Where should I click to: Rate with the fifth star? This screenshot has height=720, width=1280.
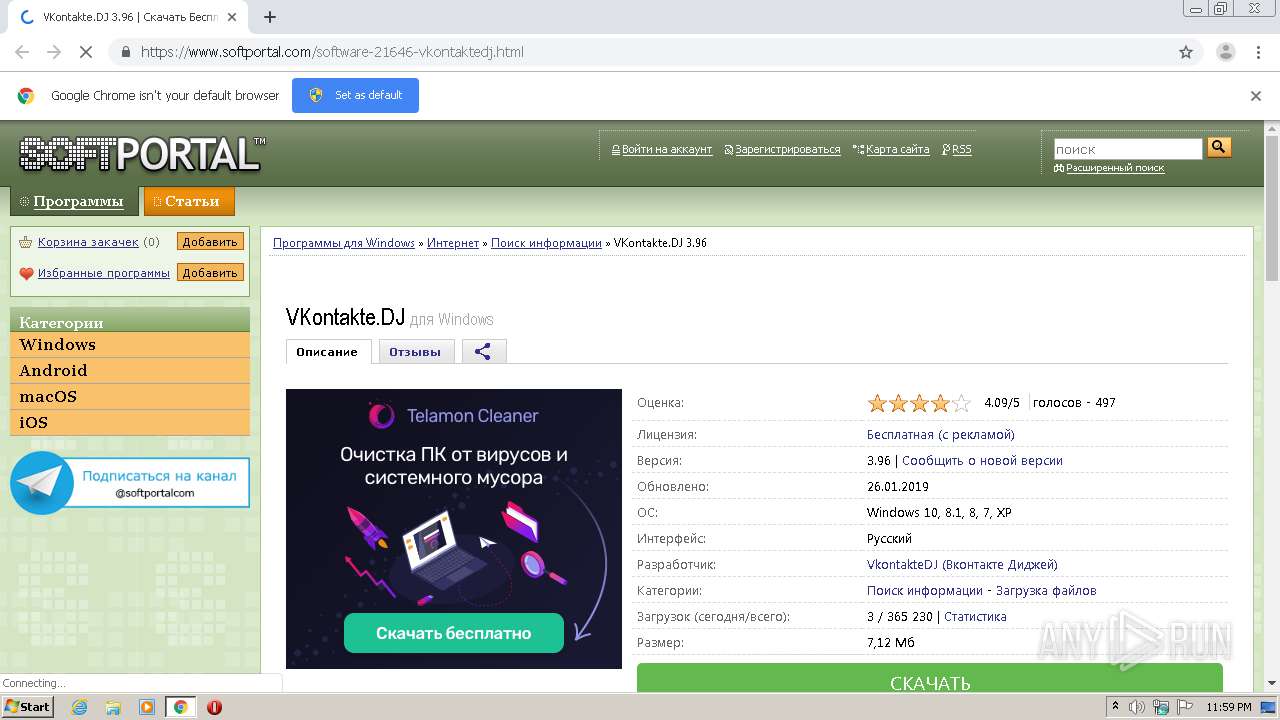tap(961, 404)
